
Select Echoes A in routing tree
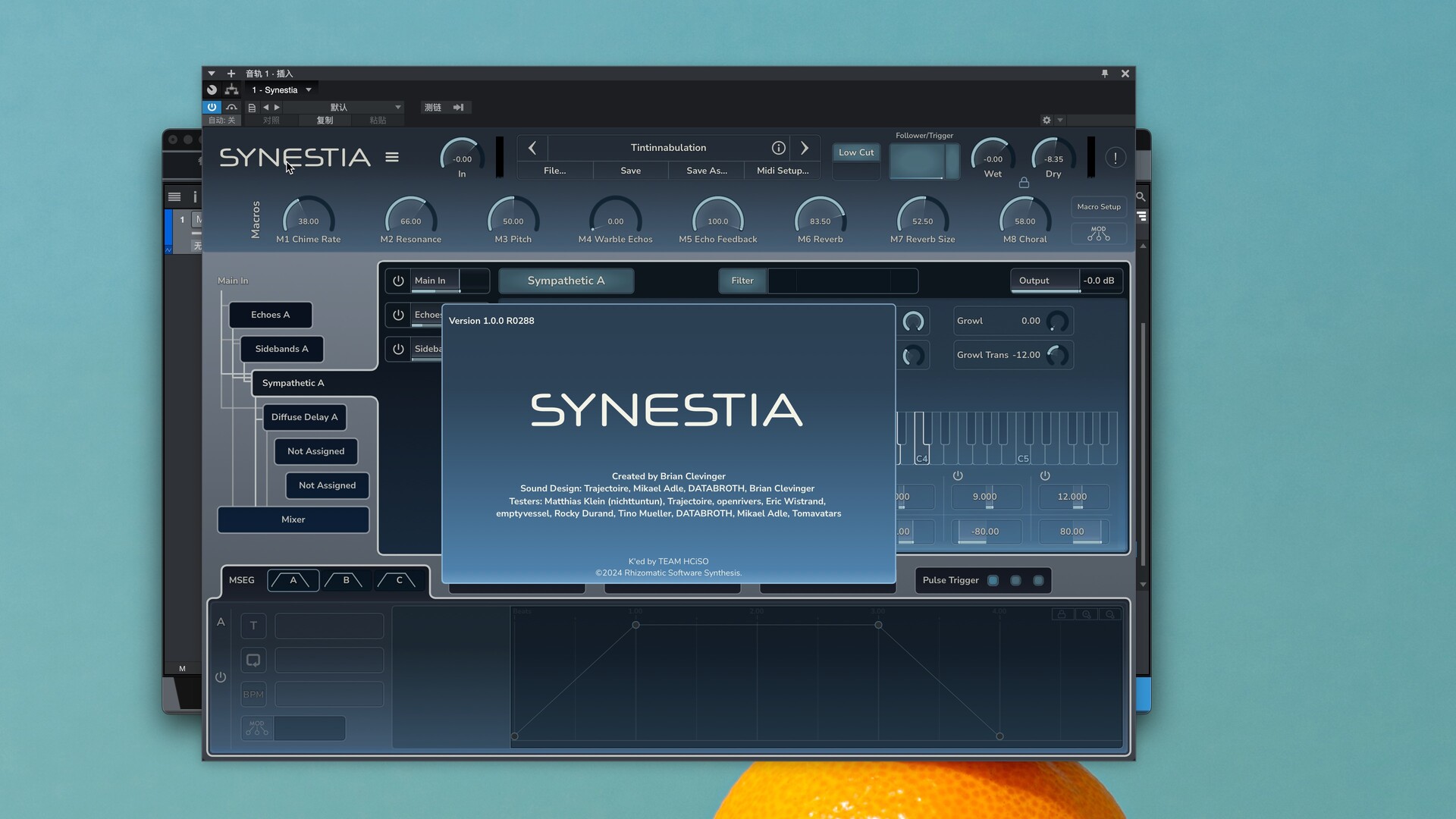pos(271,315)
